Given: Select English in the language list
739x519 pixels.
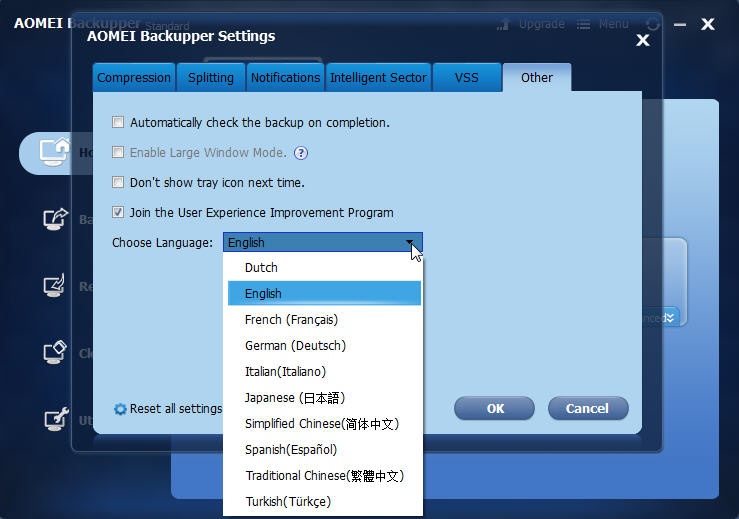Looking at the screenshot, I should coord(324,293).
